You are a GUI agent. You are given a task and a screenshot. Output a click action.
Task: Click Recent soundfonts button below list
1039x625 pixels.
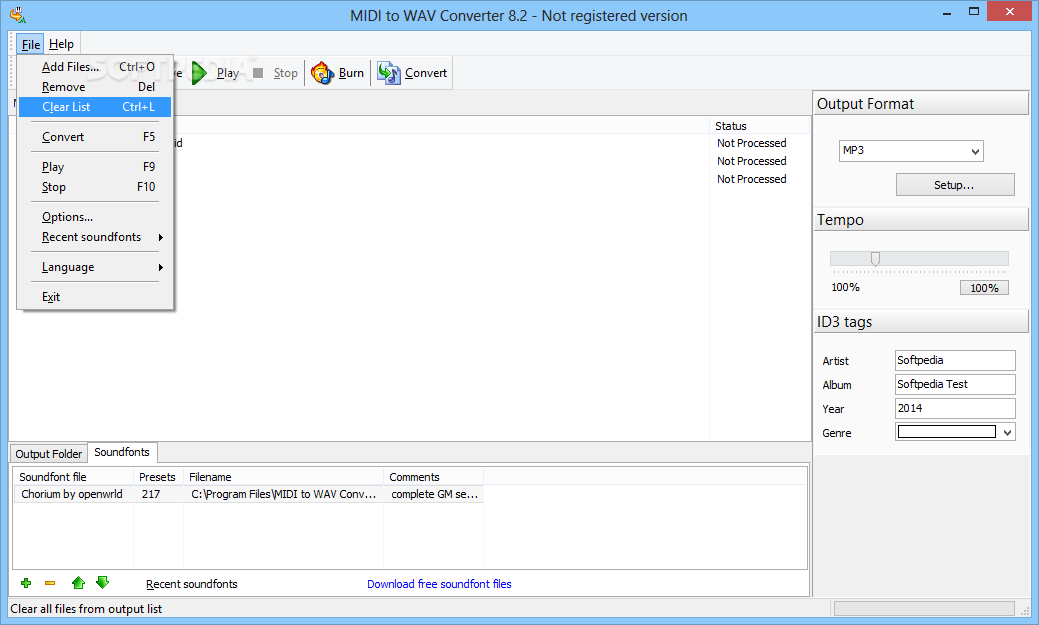pos(191,584)
